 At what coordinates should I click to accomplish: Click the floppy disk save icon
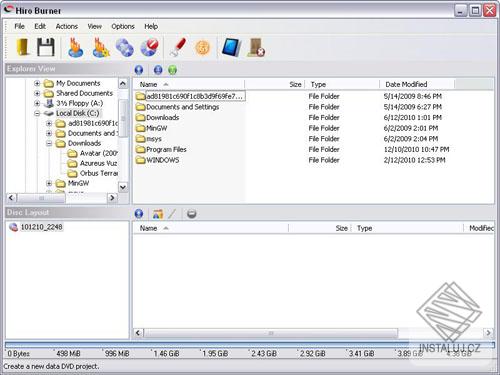coord(46,47)
